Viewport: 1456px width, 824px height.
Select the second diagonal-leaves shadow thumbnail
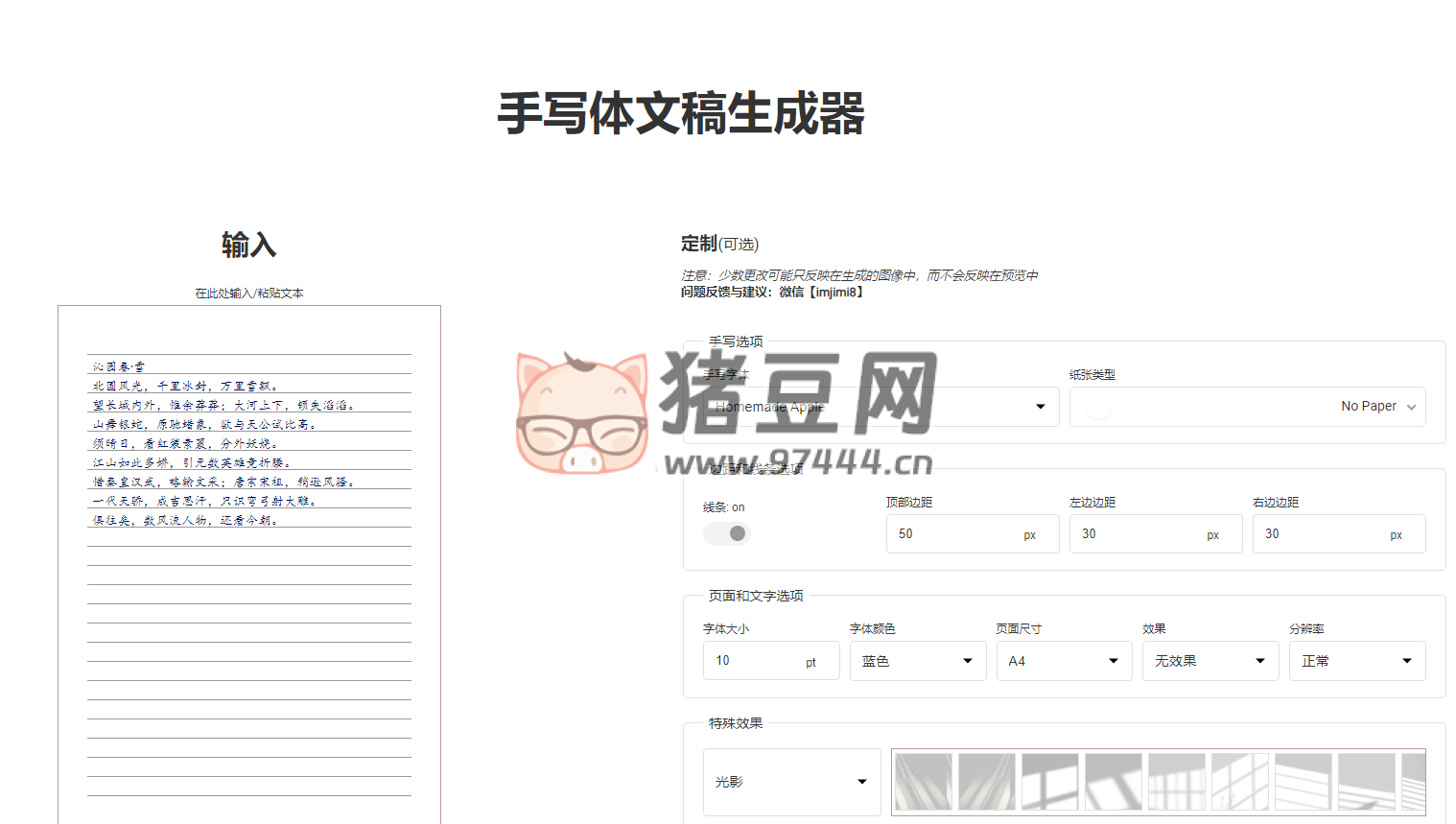[984, 782]
